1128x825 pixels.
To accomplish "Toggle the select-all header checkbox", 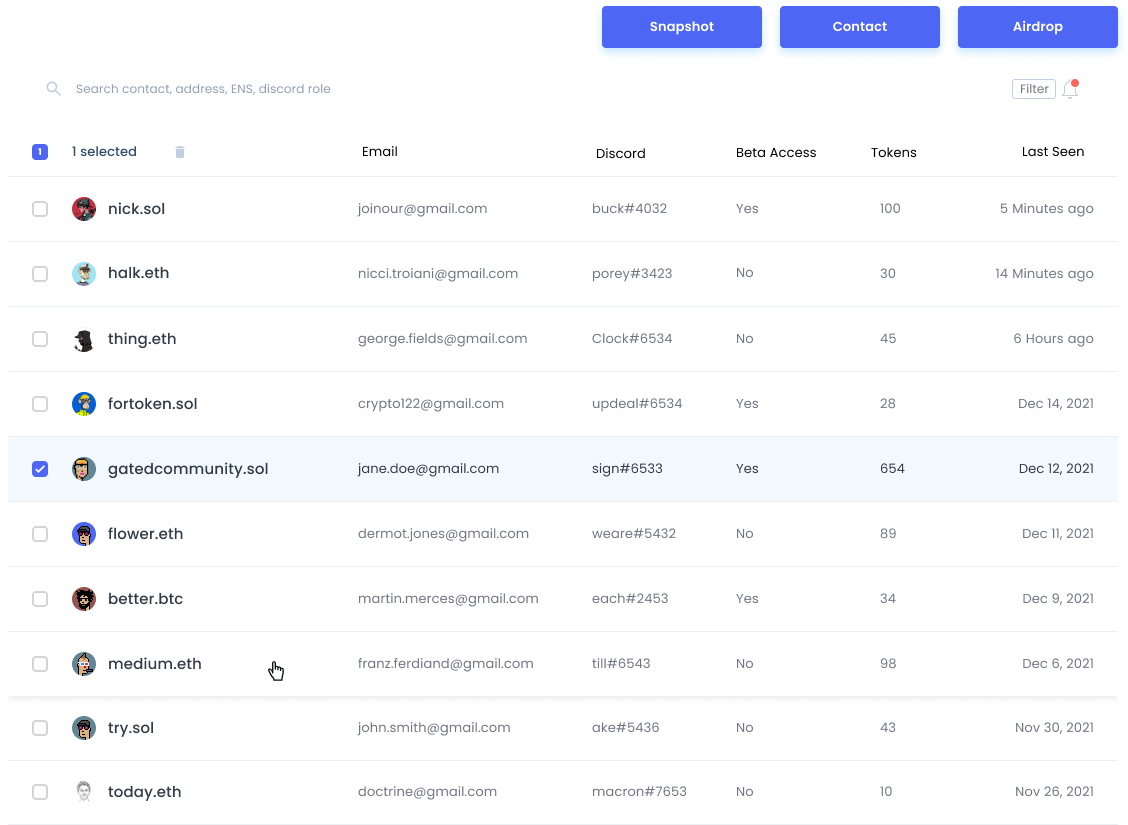I will (x=40, y=152).
